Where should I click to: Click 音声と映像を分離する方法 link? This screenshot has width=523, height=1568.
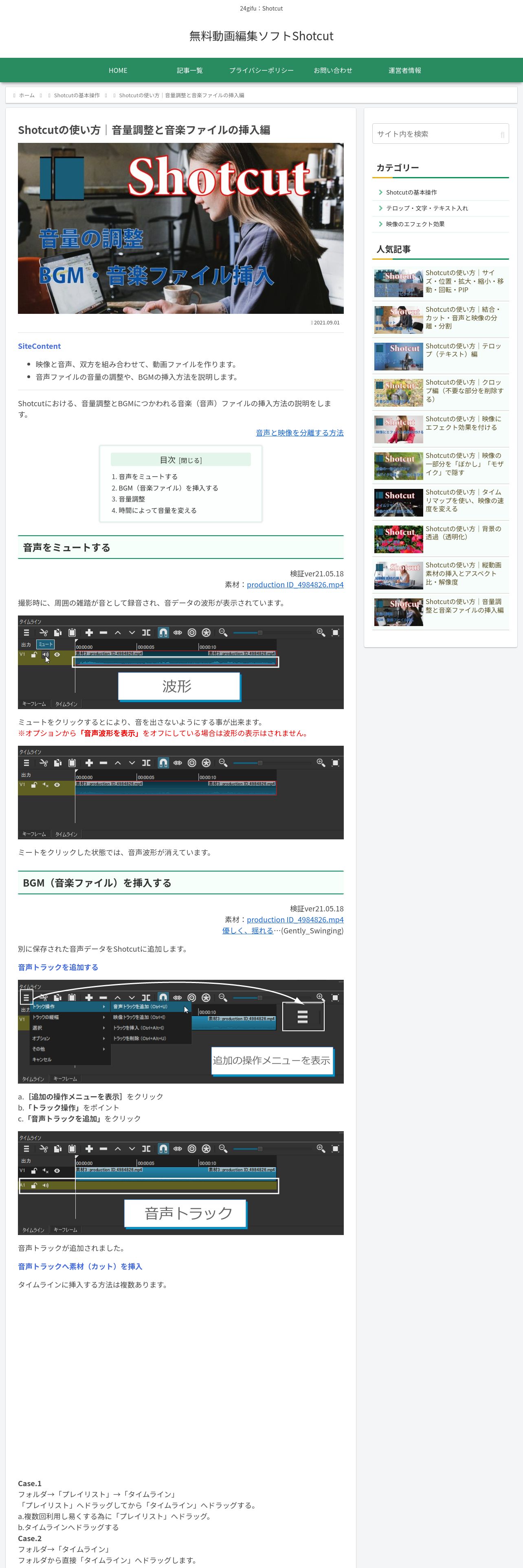pyautogui.click(x=299, y=433)
